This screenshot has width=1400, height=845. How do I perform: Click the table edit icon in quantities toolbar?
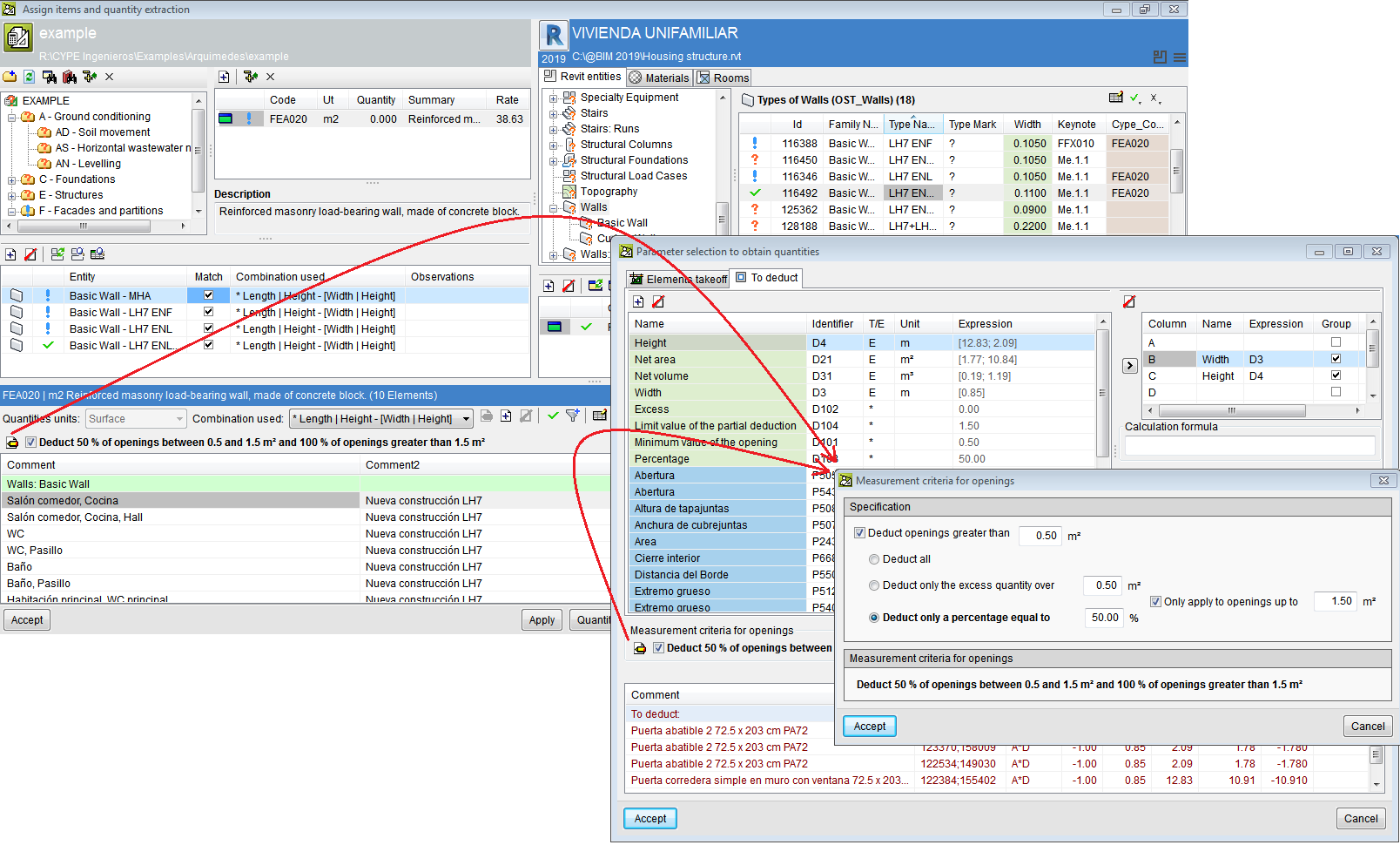[600, 416]
